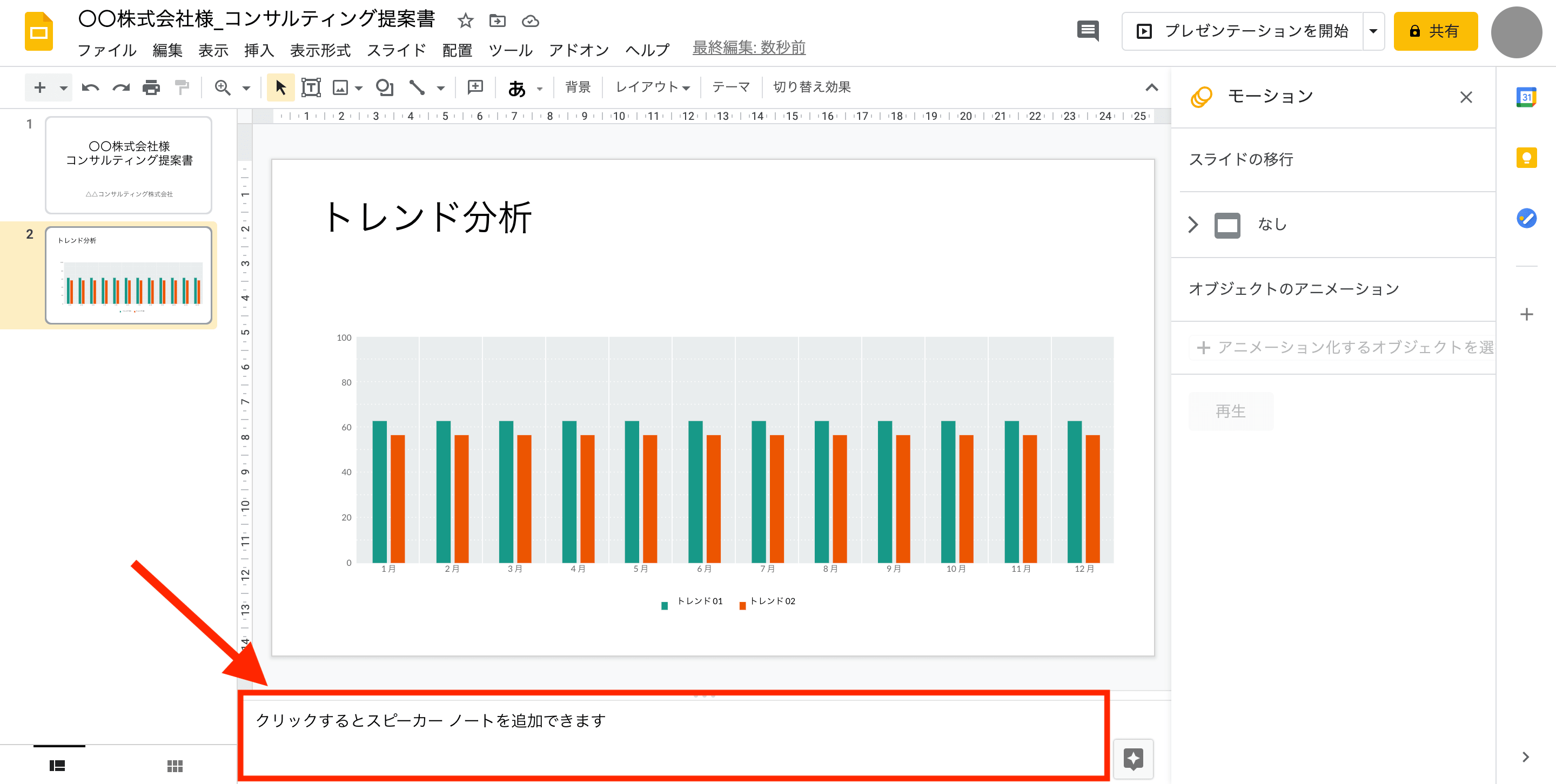
Task: Open the ファイル menu
Action: [107, 50]
